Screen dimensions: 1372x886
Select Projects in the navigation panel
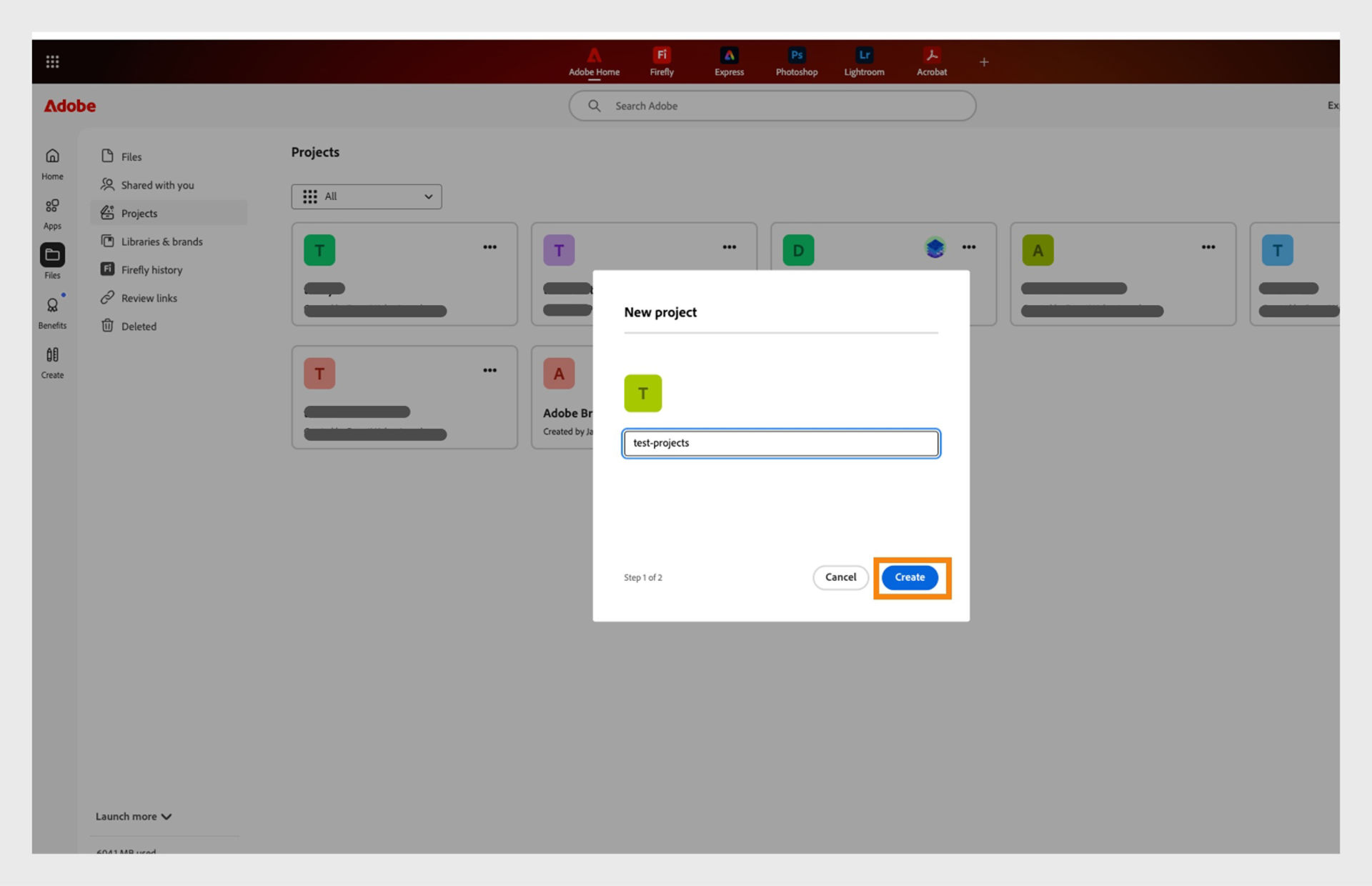pos(139,213)
